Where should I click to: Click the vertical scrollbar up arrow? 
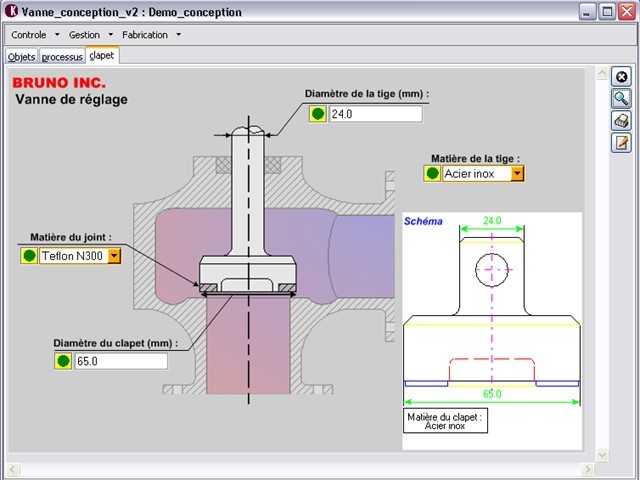coord(602,73)
